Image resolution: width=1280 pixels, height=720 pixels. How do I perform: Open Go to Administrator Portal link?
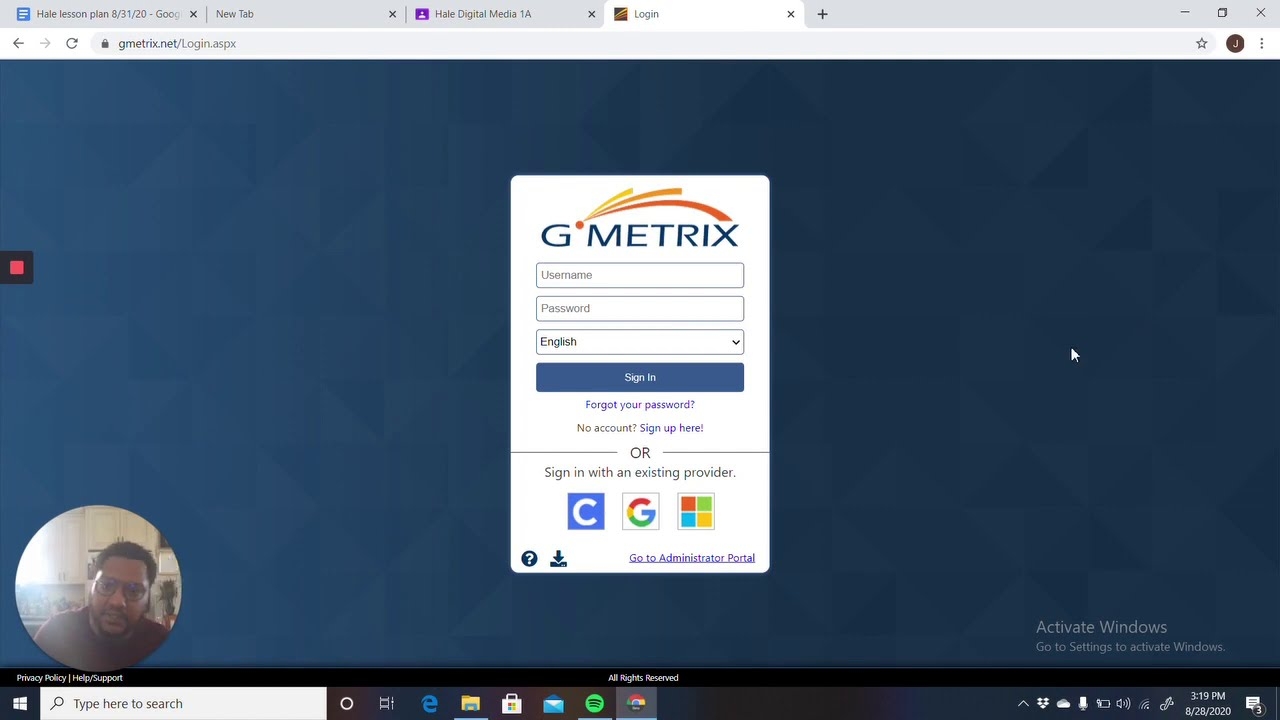[692, 558]
